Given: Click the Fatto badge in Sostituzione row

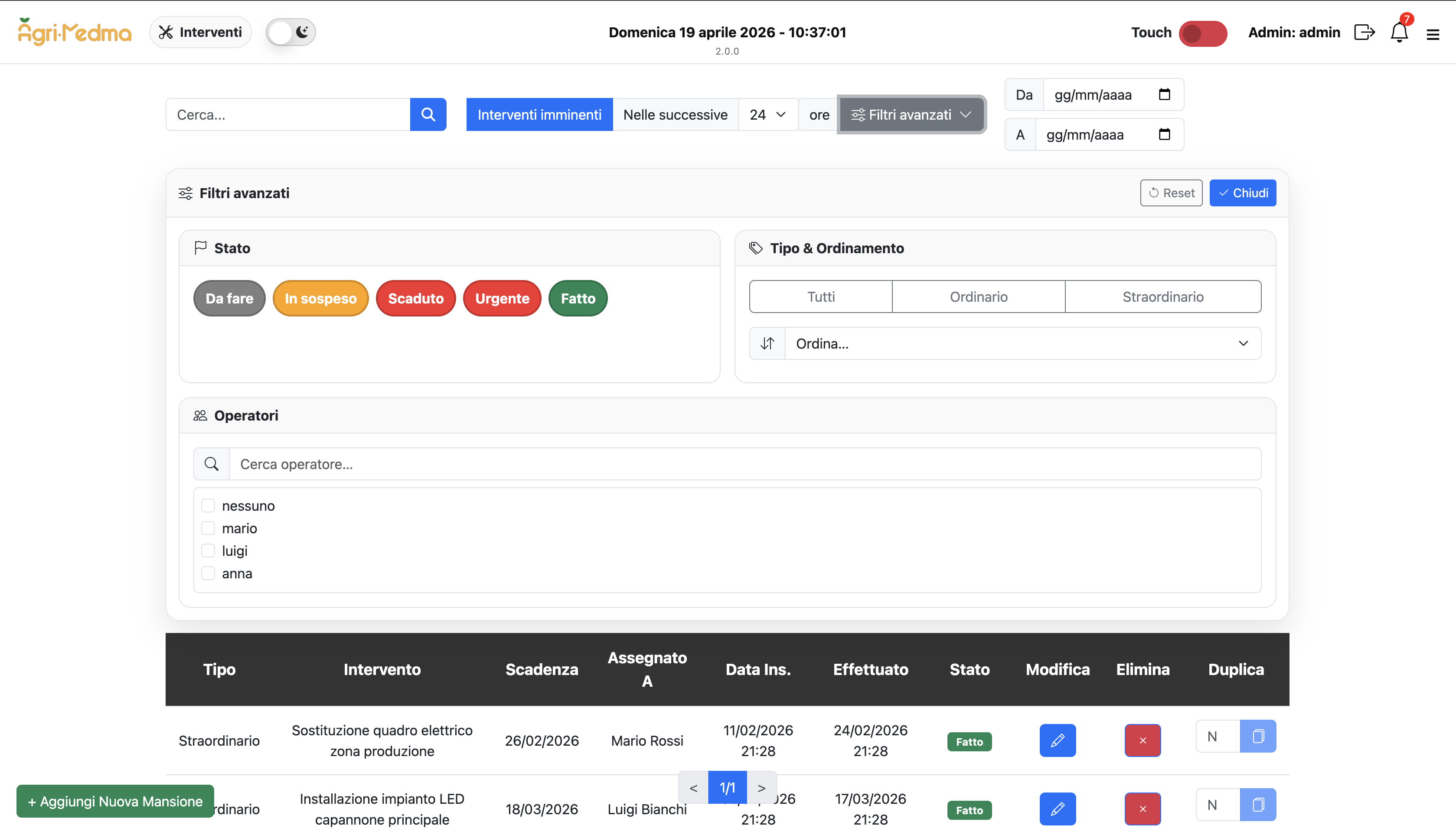Looking at the screenshot, I should pos(969,741).
